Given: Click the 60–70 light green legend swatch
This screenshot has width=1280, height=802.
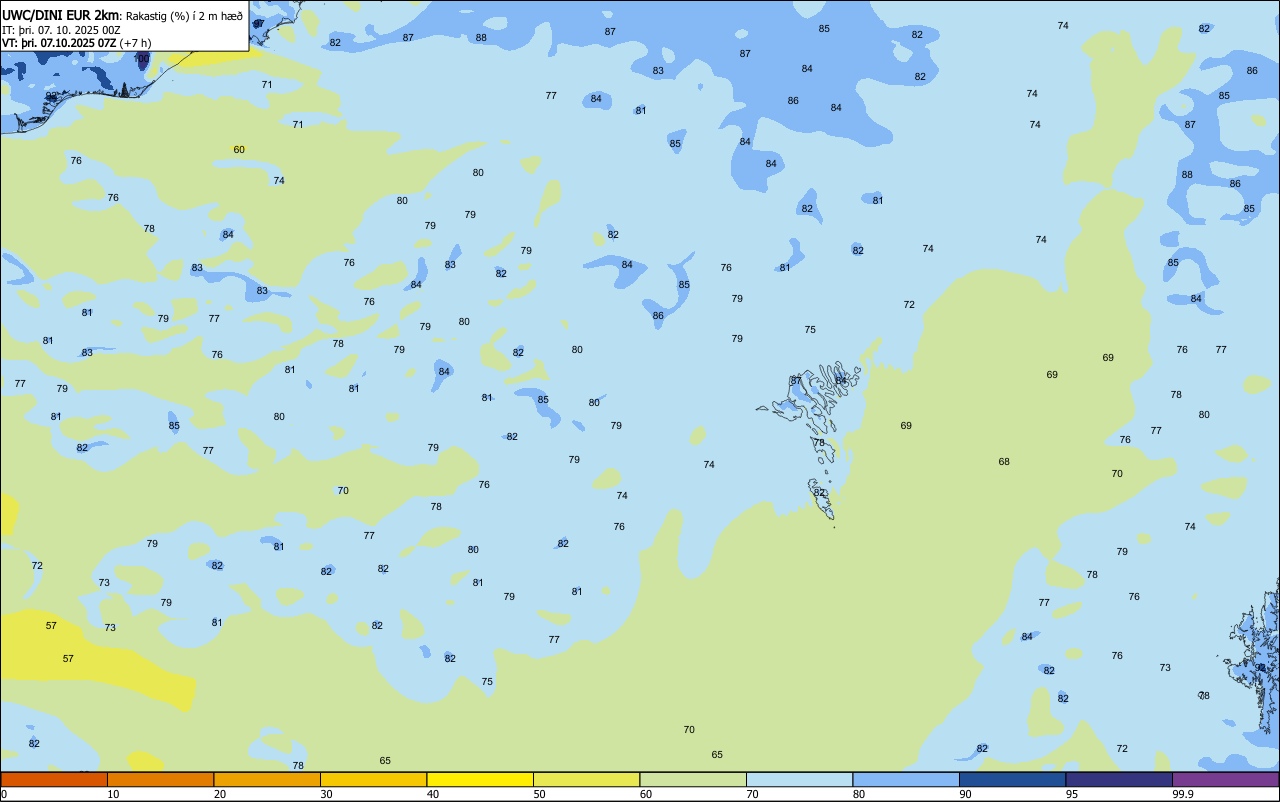Looking at the screenshot, I should pyautogui.click(x=693, y=779).
